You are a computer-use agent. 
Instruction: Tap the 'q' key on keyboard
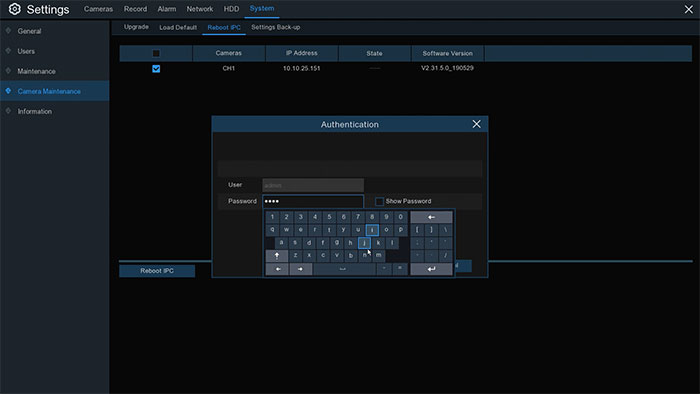(272, 230)
